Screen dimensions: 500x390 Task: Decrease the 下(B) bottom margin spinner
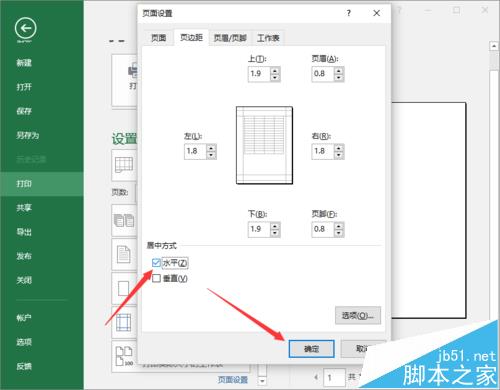[x=275, y=233]
